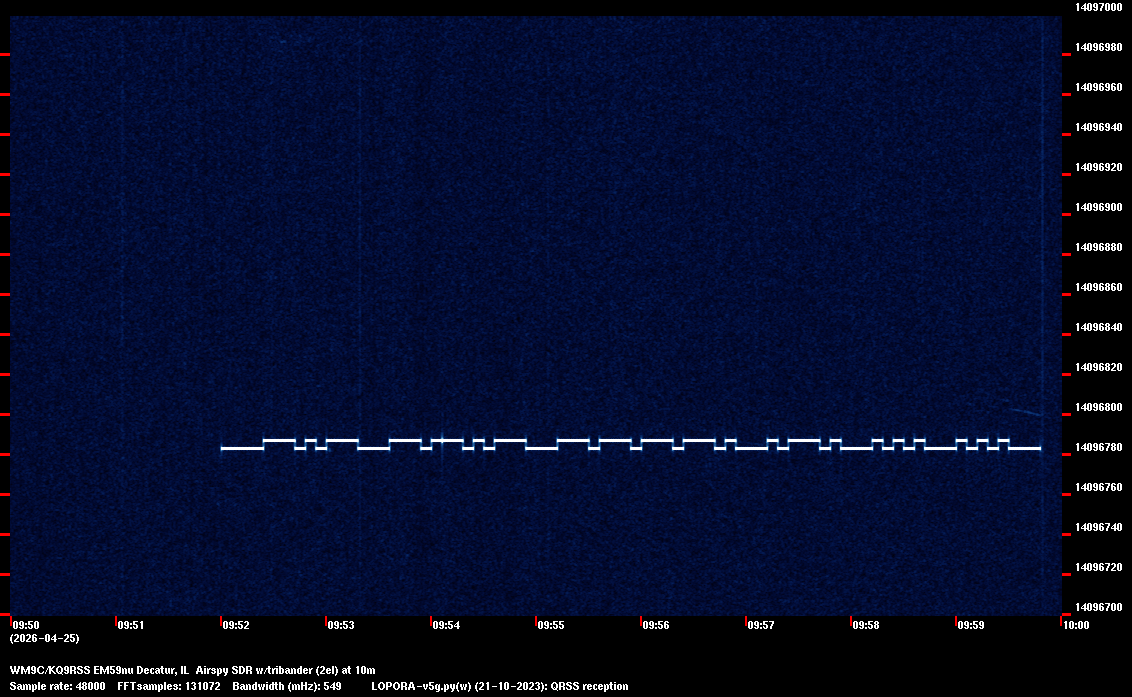Select the 14096780 frequency label

(1097, 447)
